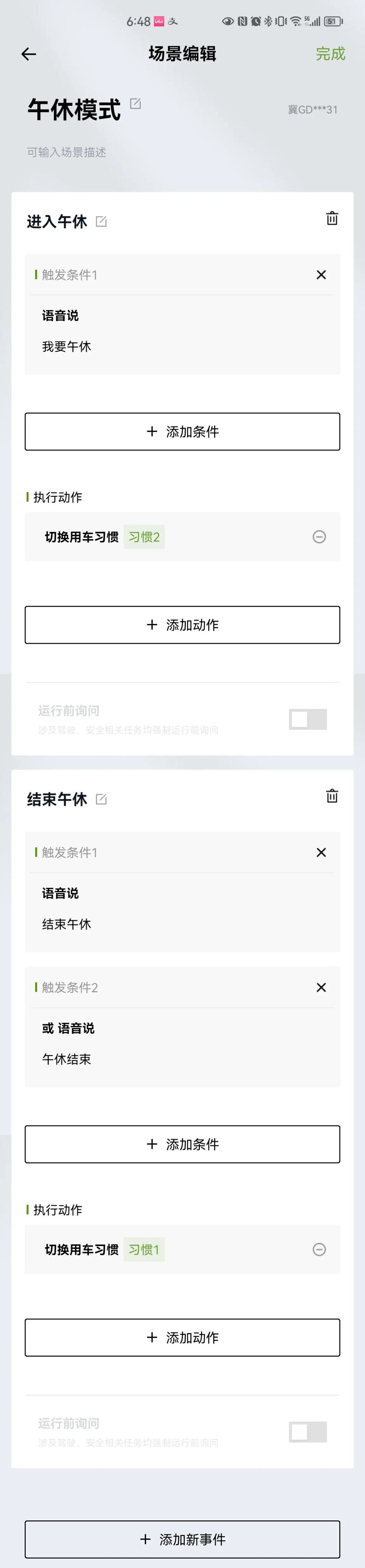Remove 触发条件1 我要午休 with X
Screen dimensions: 365x1568
[321, 275]
